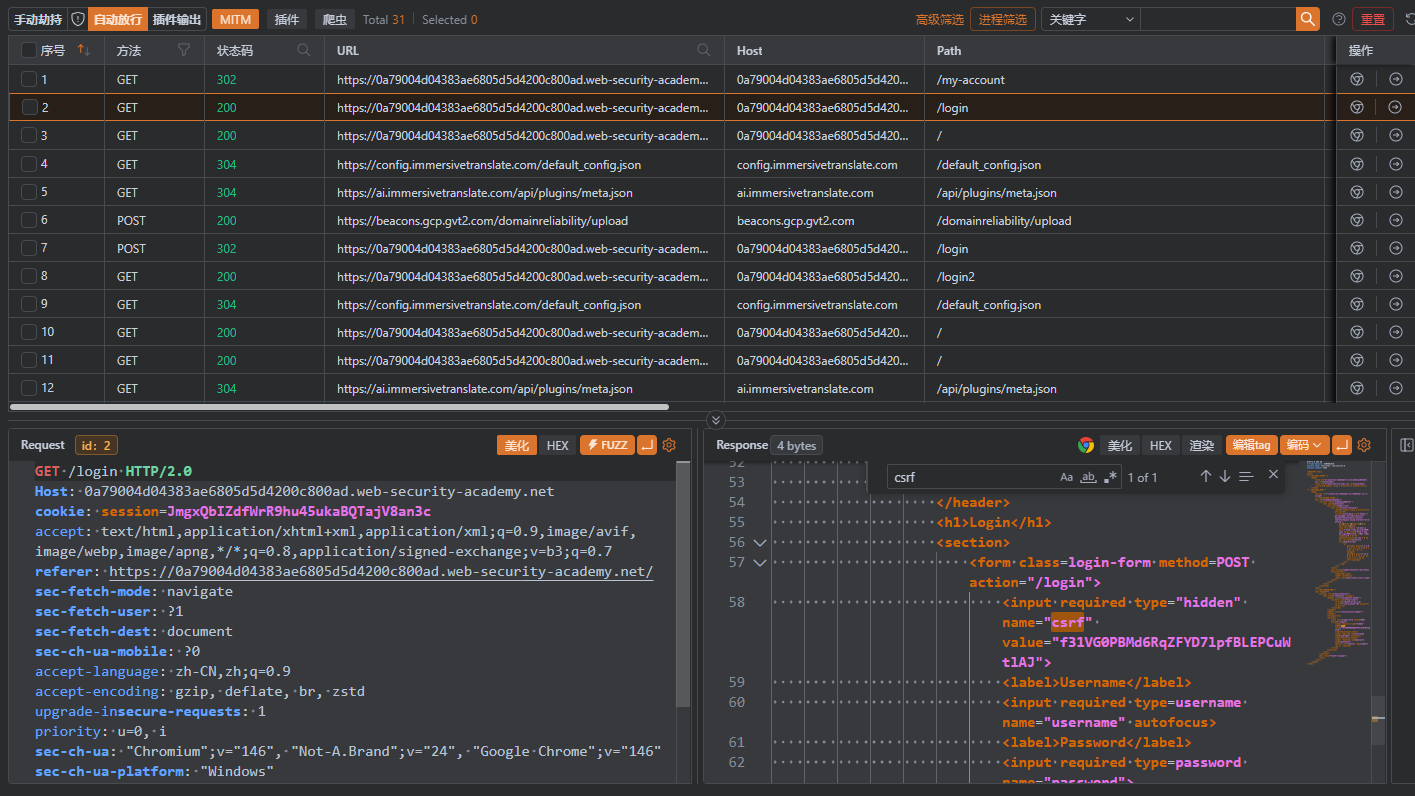
Task: Click the orange search magnifier button
Action: [1307, 19]
